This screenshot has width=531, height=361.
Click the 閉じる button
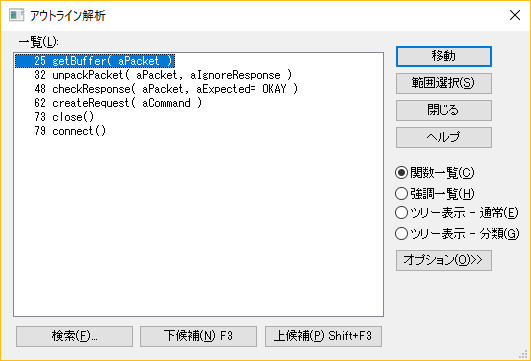pyautogui.click(x=444, y=110)
